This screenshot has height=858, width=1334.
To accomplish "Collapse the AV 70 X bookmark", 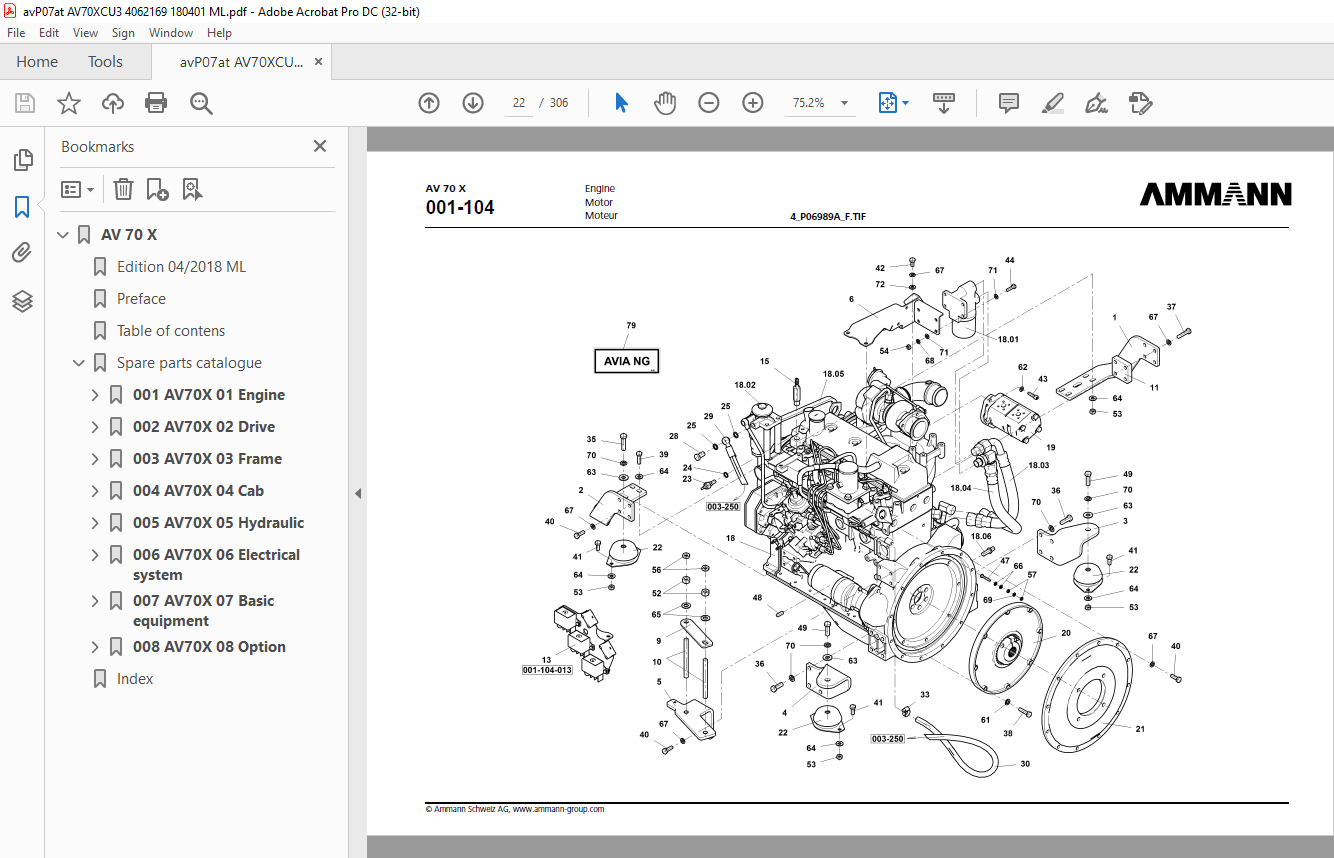I will [63, 235].
